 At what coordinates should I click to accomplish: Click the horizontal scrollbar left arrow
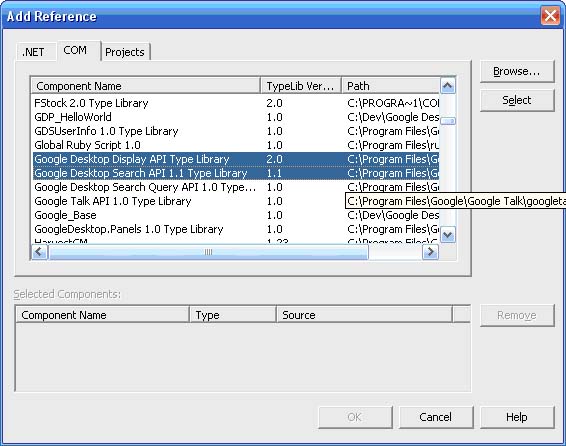coord(39,252)
